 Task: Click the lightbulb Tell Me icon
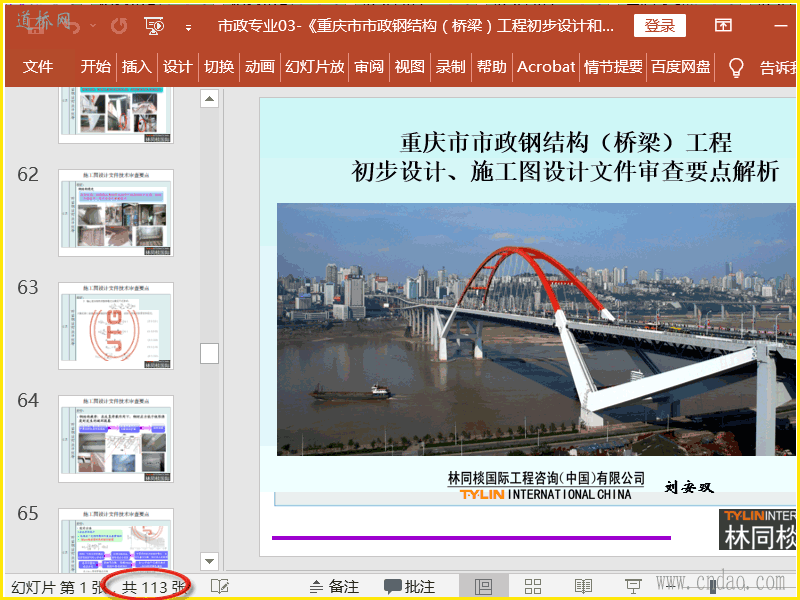736,67
